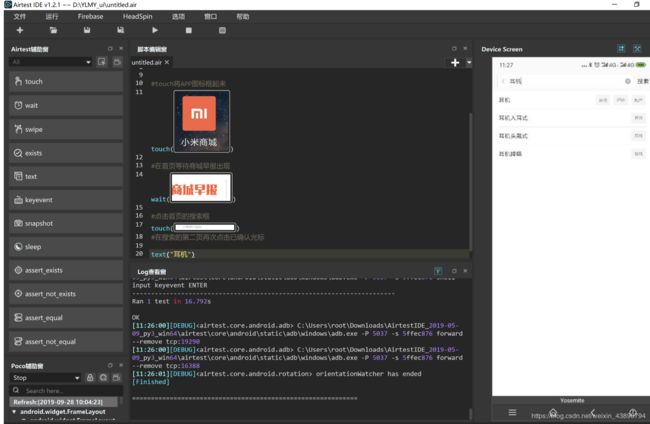The height and width of the screenshot is (424, 650).
Task: Switch to the untitled.air tab
Action: click(147, 62)
